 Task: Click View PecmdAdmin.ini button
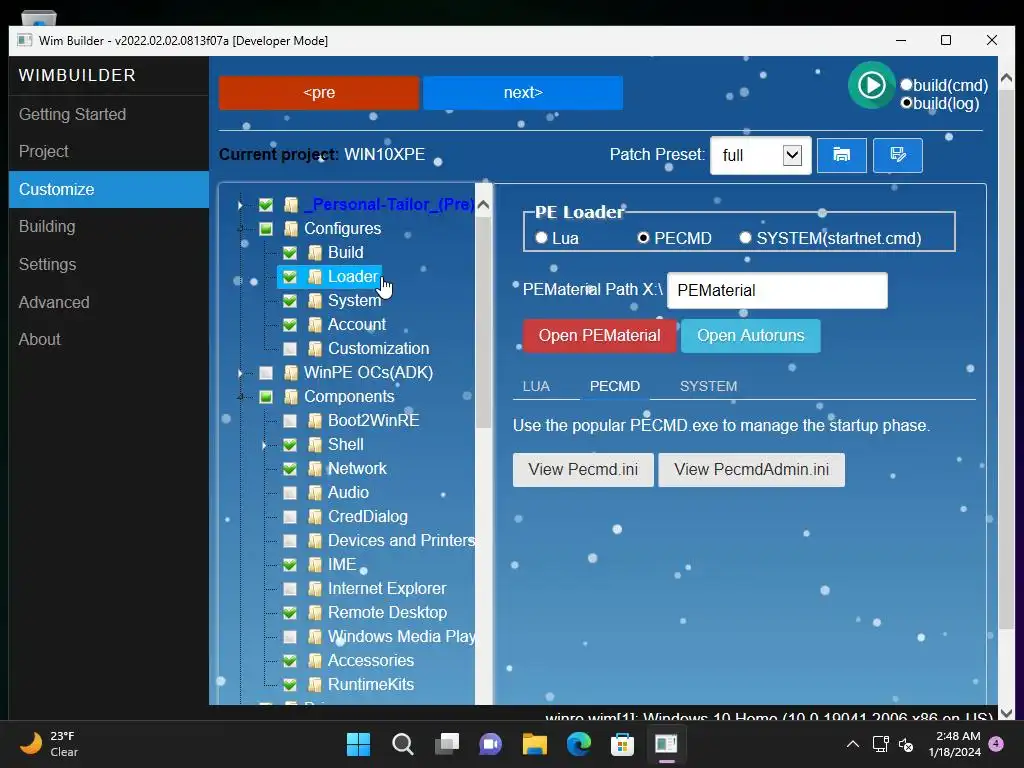coord(752,470)
